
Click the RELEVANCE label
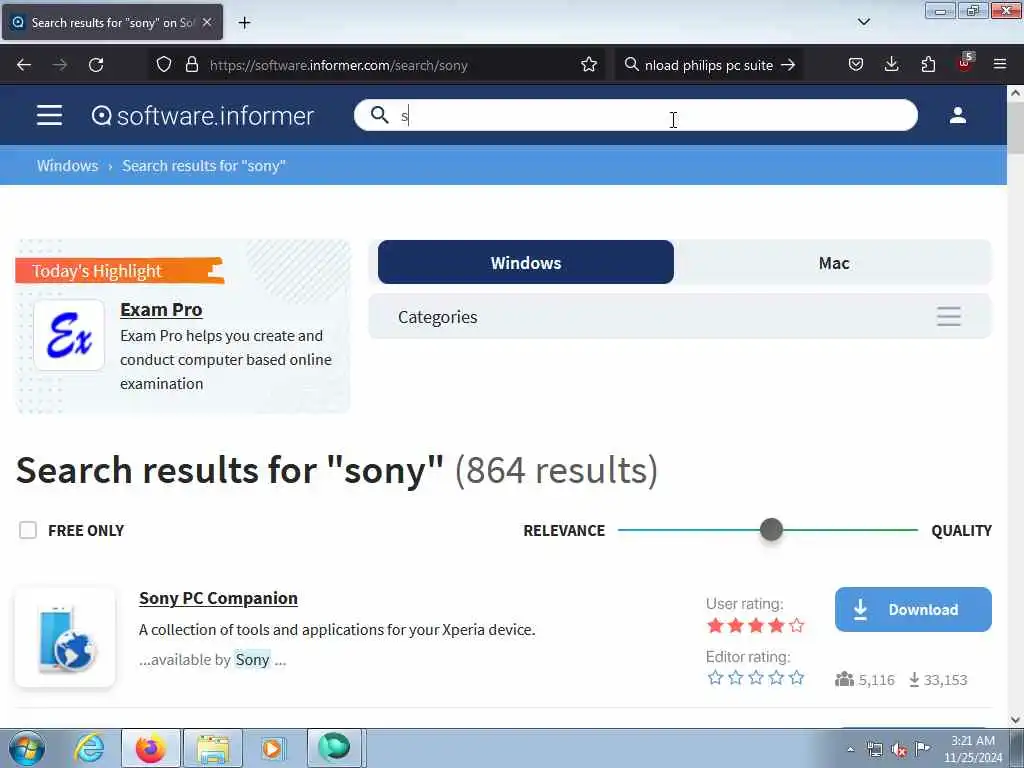pyautogui.click(x=564, y=530)
